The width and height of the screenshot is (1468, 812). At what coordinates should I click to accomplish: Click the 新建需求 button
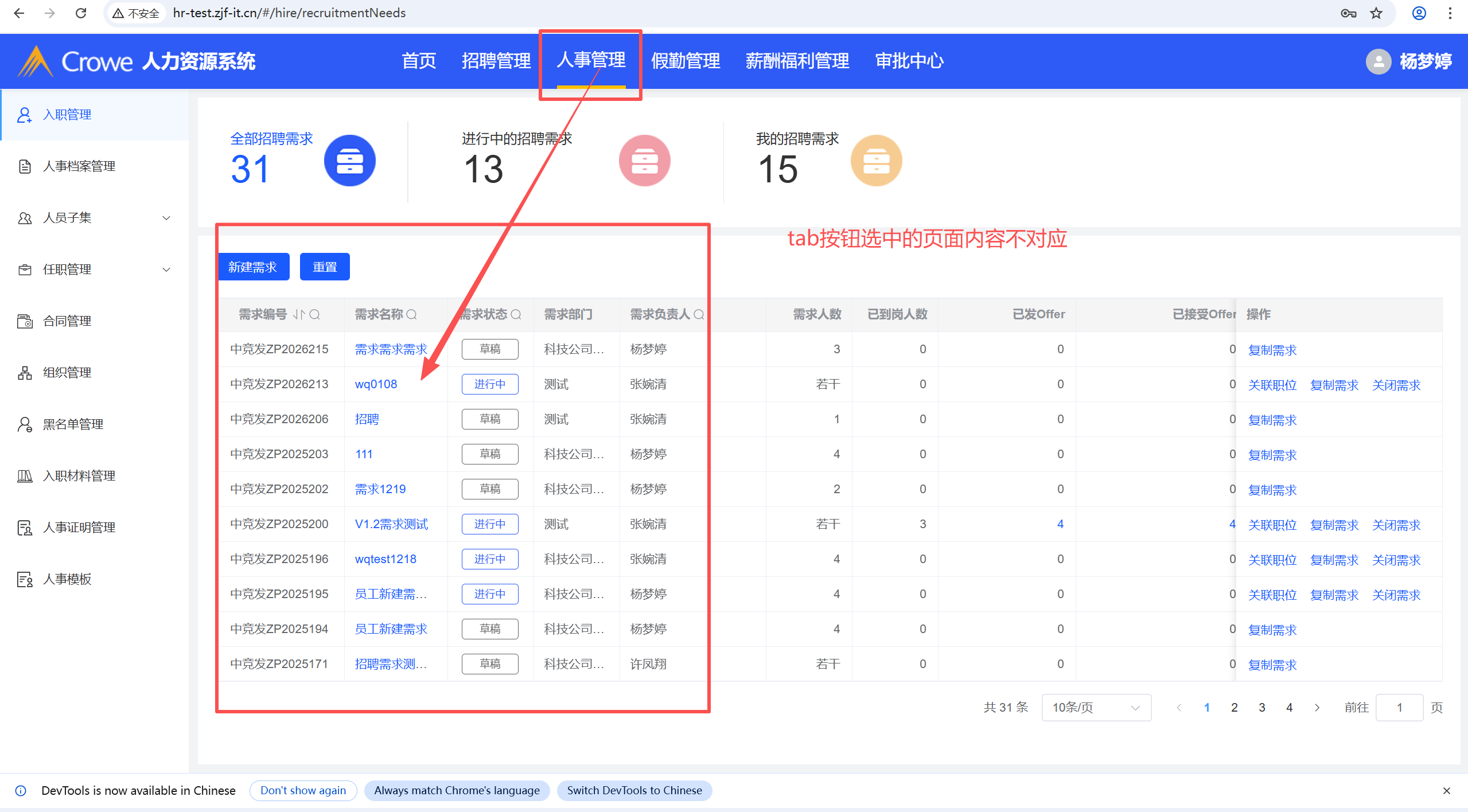[x=253, y=267]
